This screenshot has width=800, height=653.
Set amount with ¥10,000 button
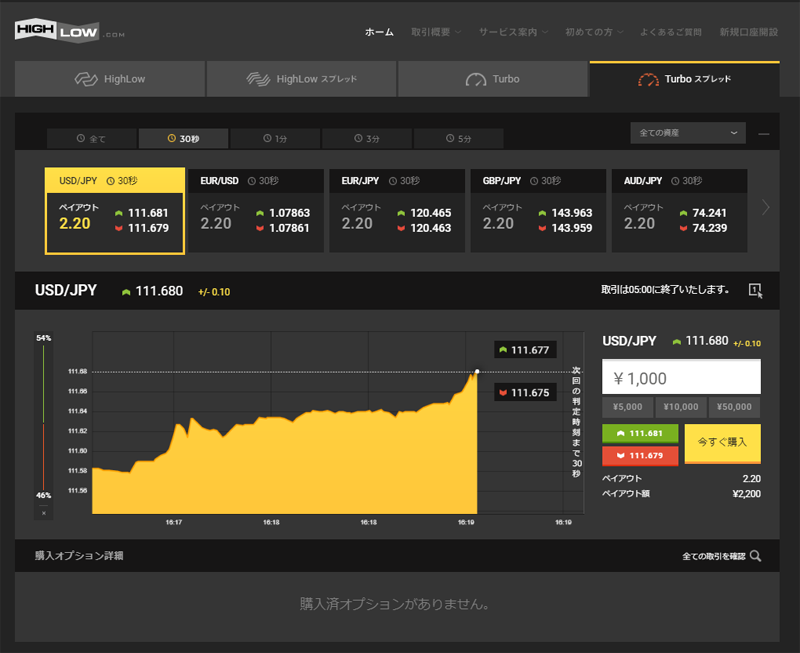(681, 407)
